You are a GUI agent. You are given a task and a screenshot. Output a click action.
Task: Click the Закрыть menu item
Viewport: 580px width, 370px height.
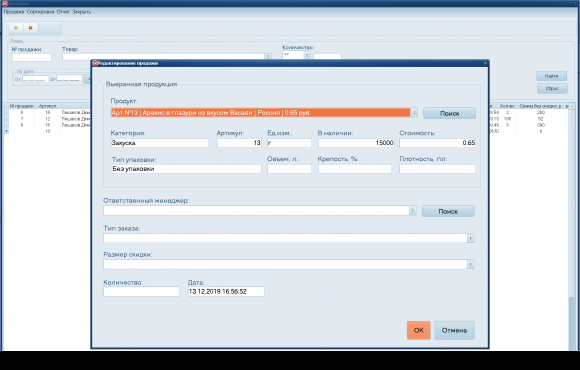(81, 12)
